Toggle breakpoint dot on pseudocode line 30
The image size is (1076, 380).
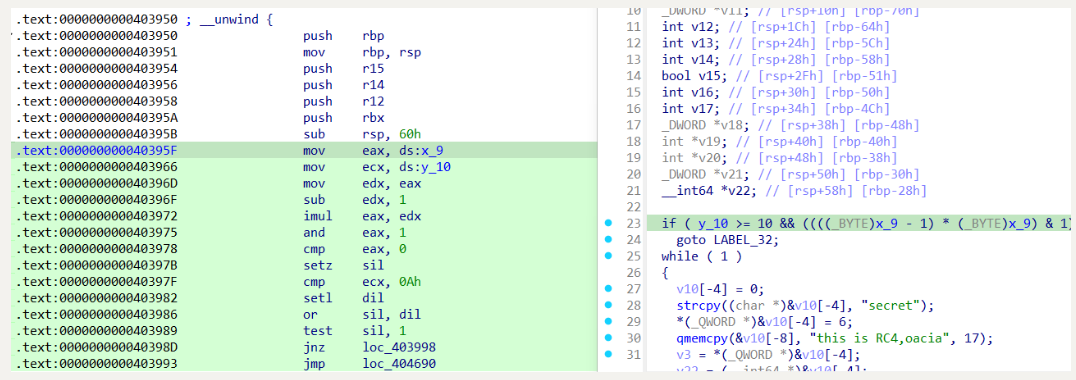(608, 337)
